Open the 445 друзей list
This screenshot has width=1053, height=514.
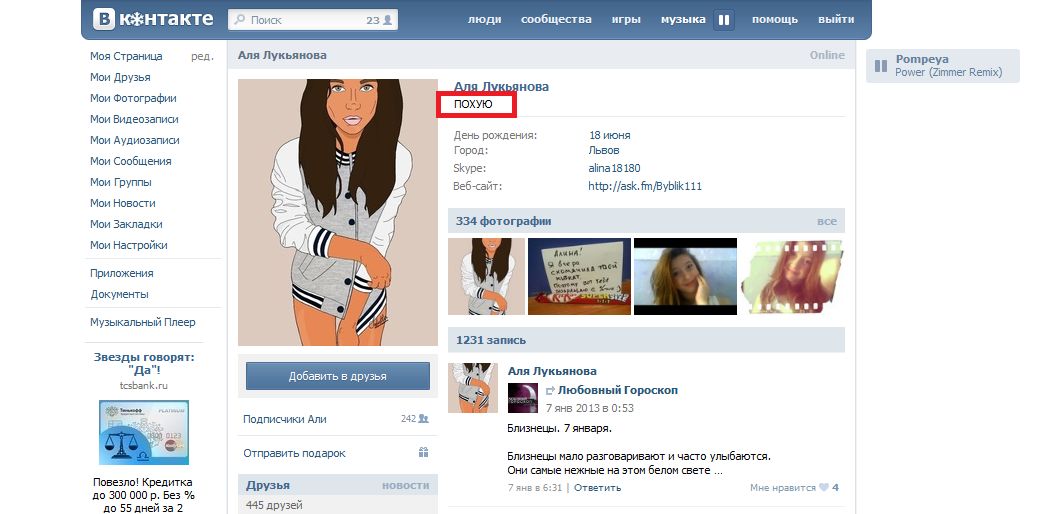pos(274,505)
